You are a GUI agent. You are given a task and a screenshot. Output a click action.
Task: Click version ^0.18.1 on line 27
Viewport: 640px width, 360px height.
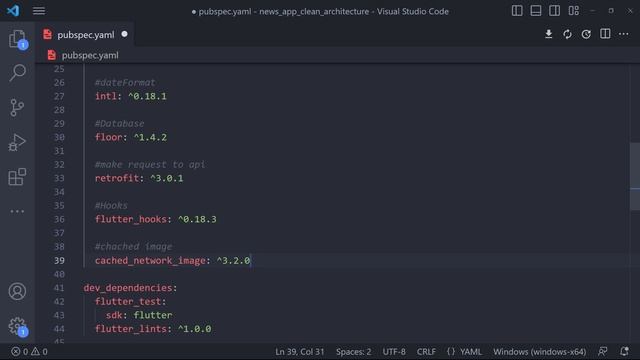point(147,96)
